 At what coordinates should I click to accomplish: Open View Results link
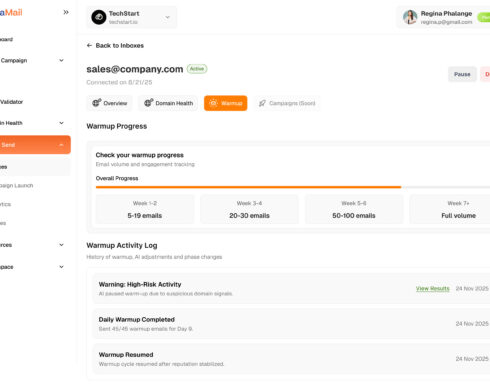[432, 289]
